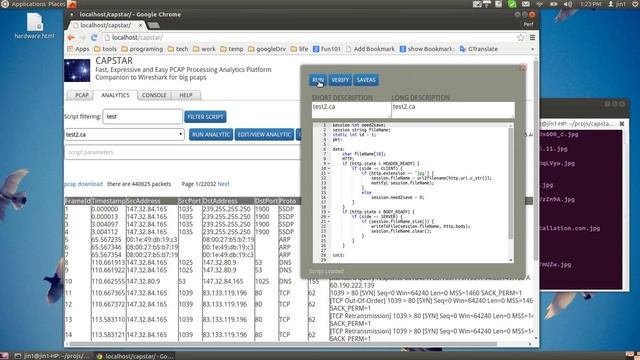The height and width of the screenshot is (360, 640).
Task: Bookmark this page with the star icon
Action: (x=520, y=38)
